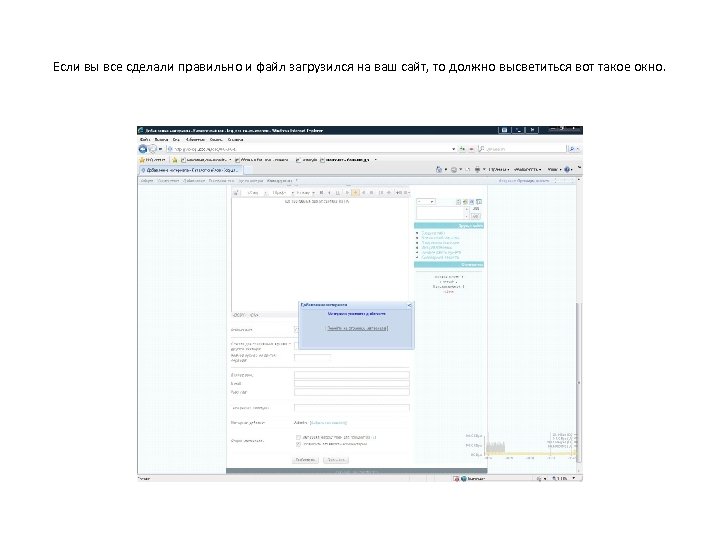Screen dimensions: 720x540
Task: Click the highlighted center align editor icon
Action: pyautogui.click(x=355, y=192)
